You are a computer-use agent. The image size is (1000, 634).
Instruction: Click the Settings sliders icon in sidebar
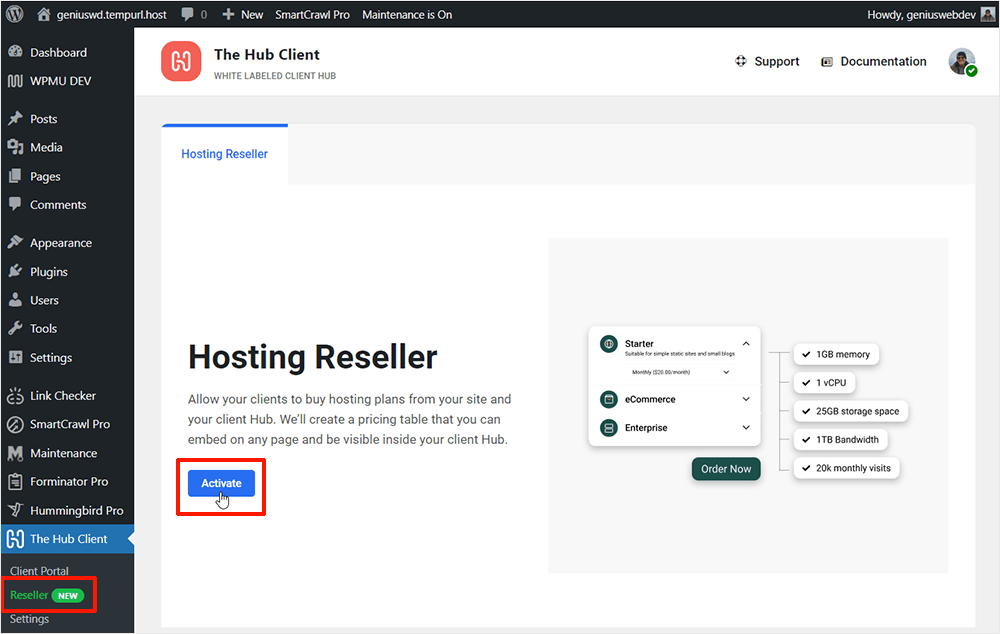15,357
